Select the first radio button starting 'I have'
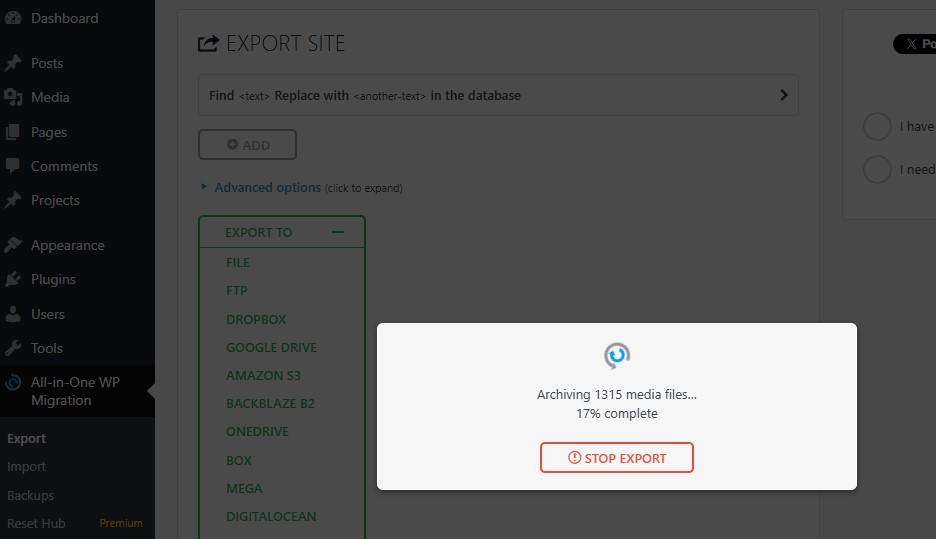The width and height of the screenshot is (936, 539). [x=877, y=127]
